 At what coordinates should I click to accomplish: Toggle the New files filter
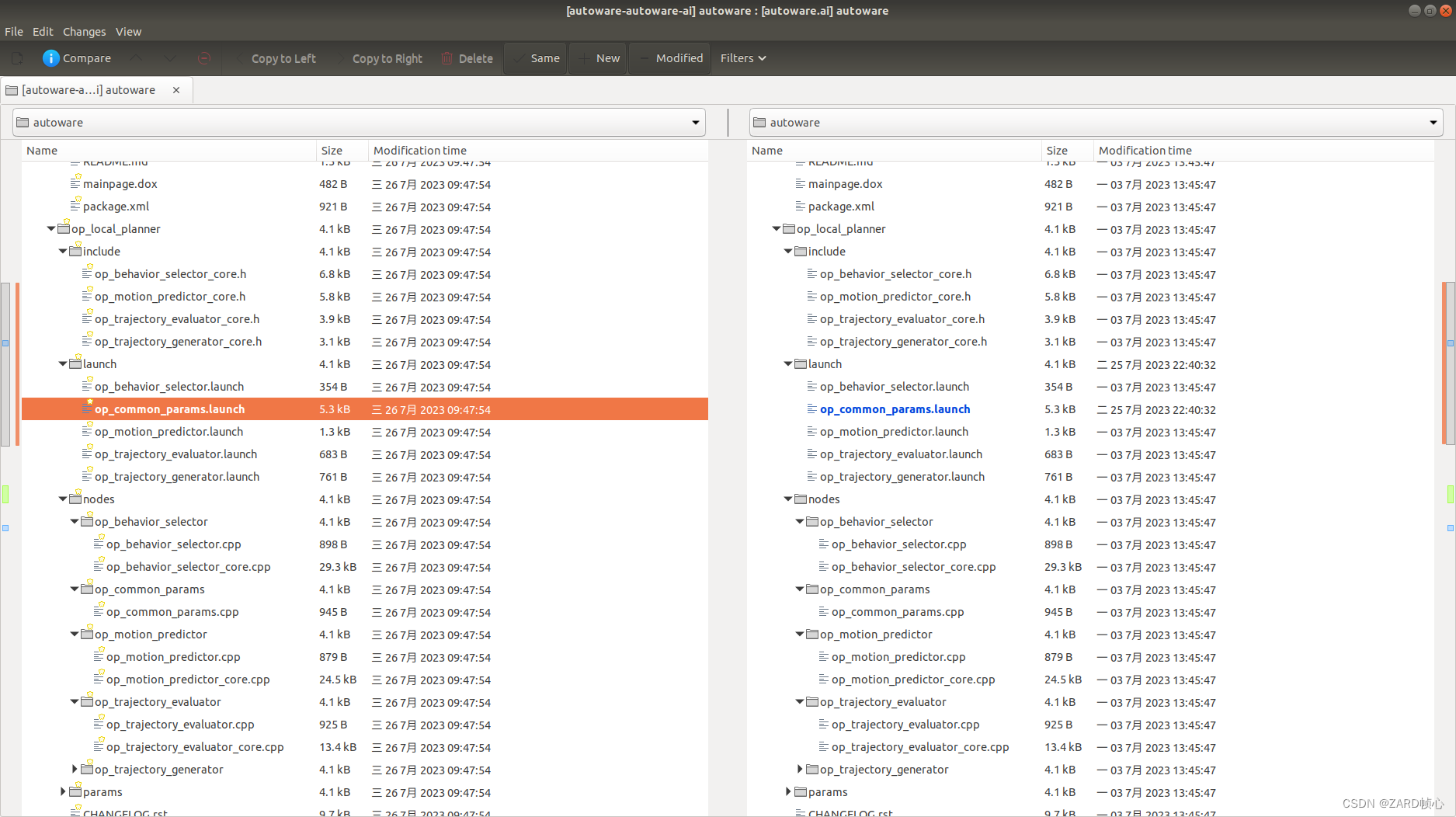[599, 58]
